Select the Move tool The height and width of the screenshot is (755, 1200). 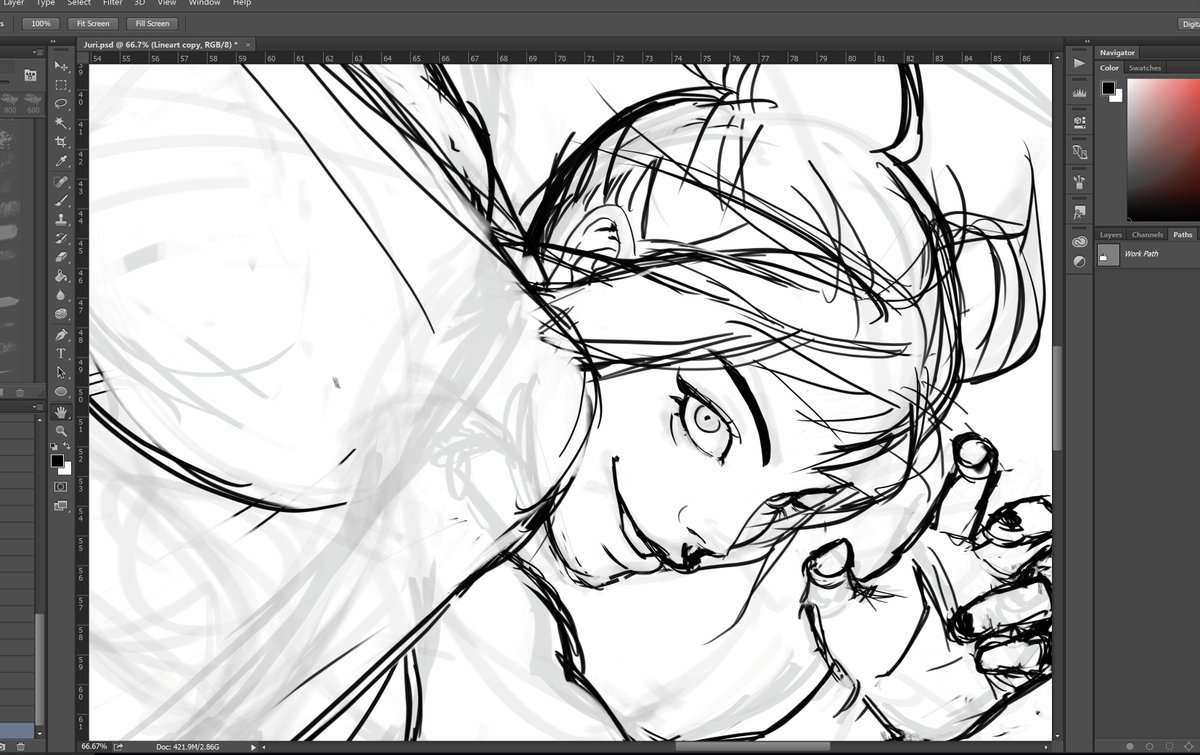click(61, 66)
